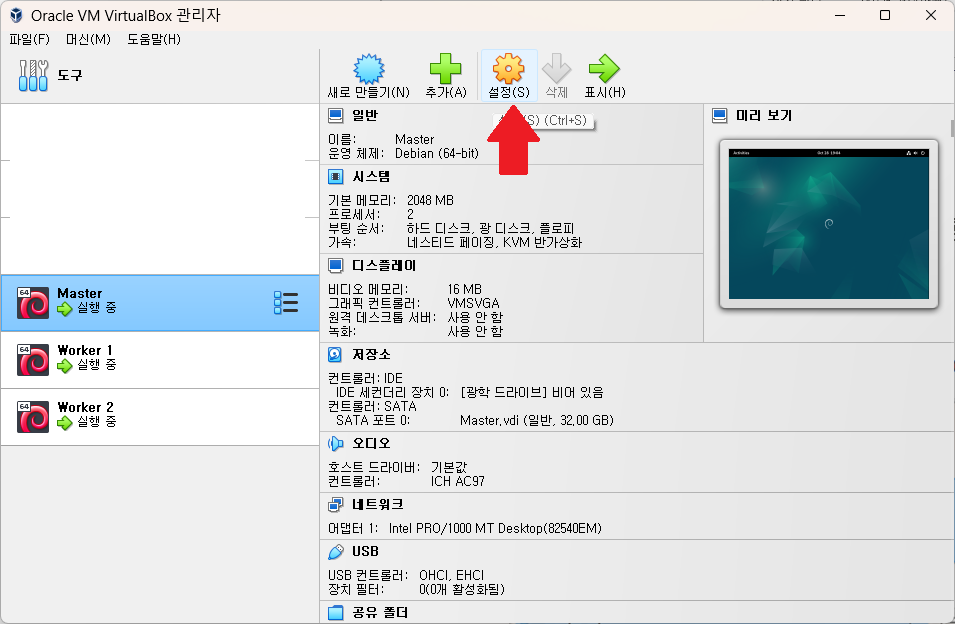This screenshot has height=624, width=955.
Task: Open the USB settings heading
Action: coord(365,552)
